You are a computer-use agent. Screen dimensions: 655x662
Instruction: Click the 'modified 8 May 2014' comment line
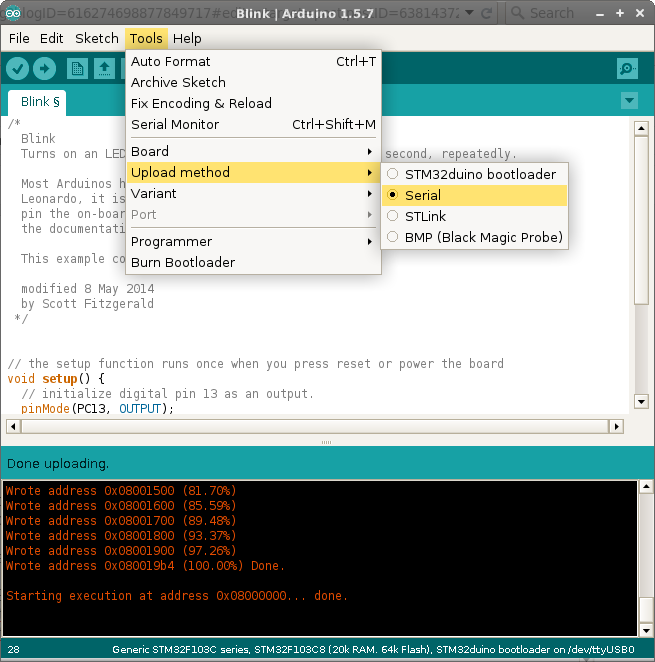(88, 289)
